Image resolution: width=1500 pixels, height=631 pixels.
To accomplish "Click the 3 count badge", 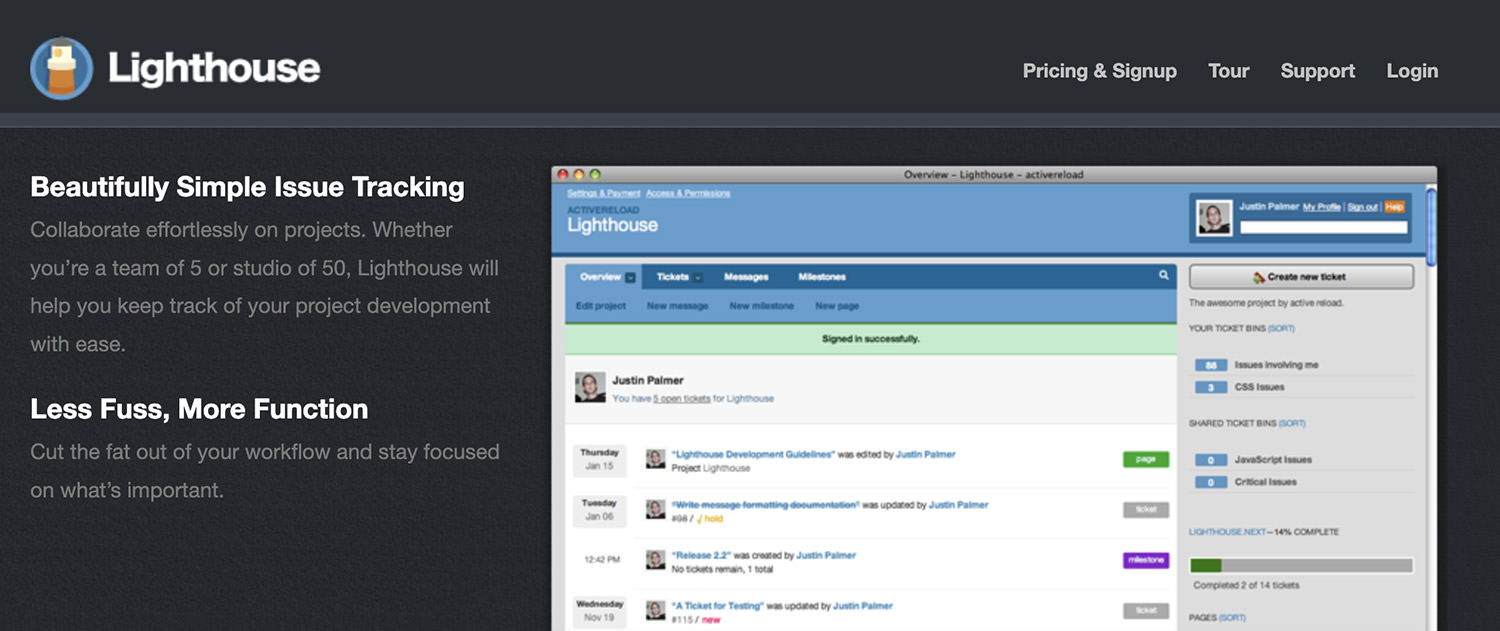I will point(1211,387).
